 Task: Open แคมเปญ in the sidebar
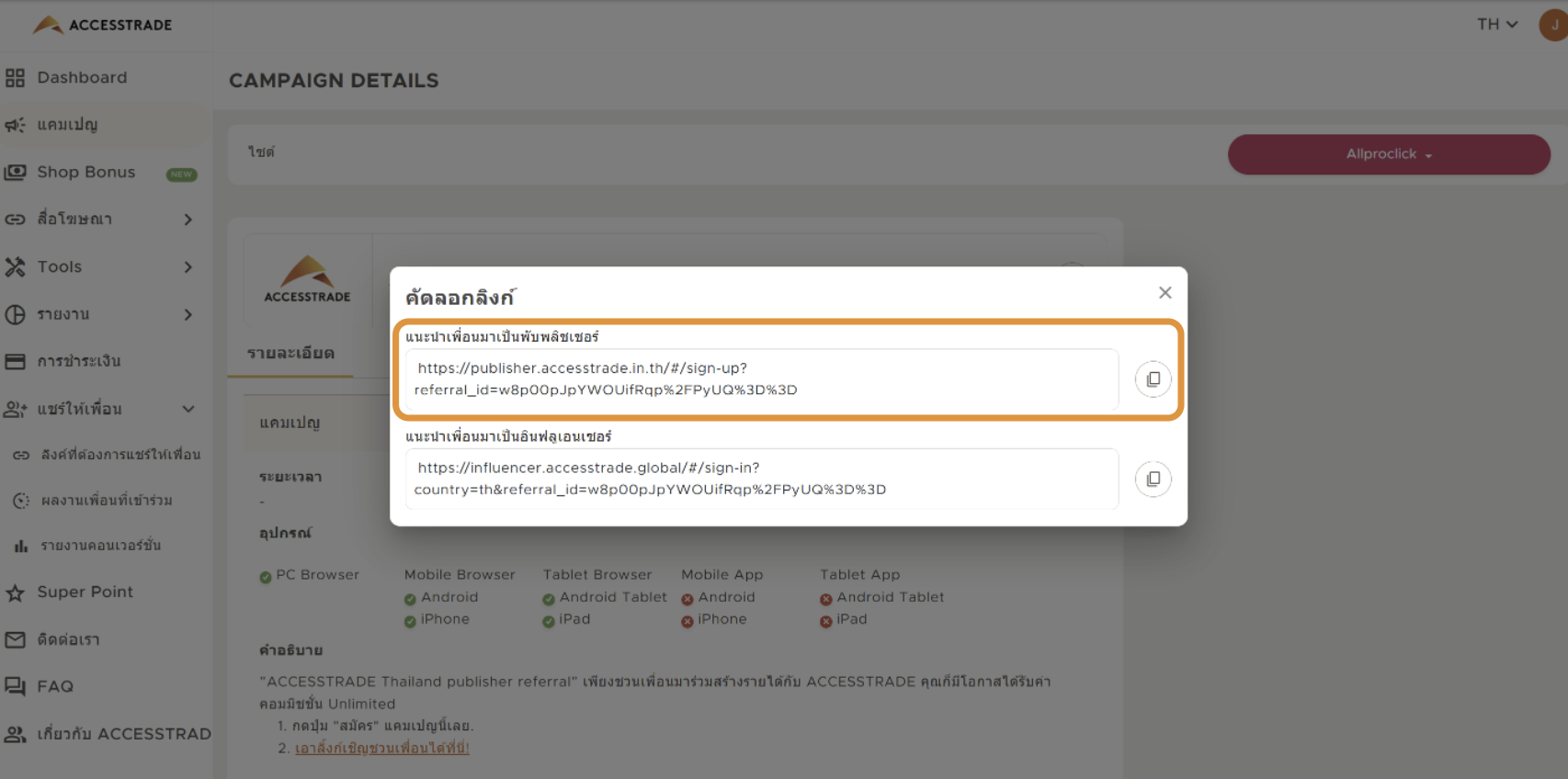[x=68, y=125]
